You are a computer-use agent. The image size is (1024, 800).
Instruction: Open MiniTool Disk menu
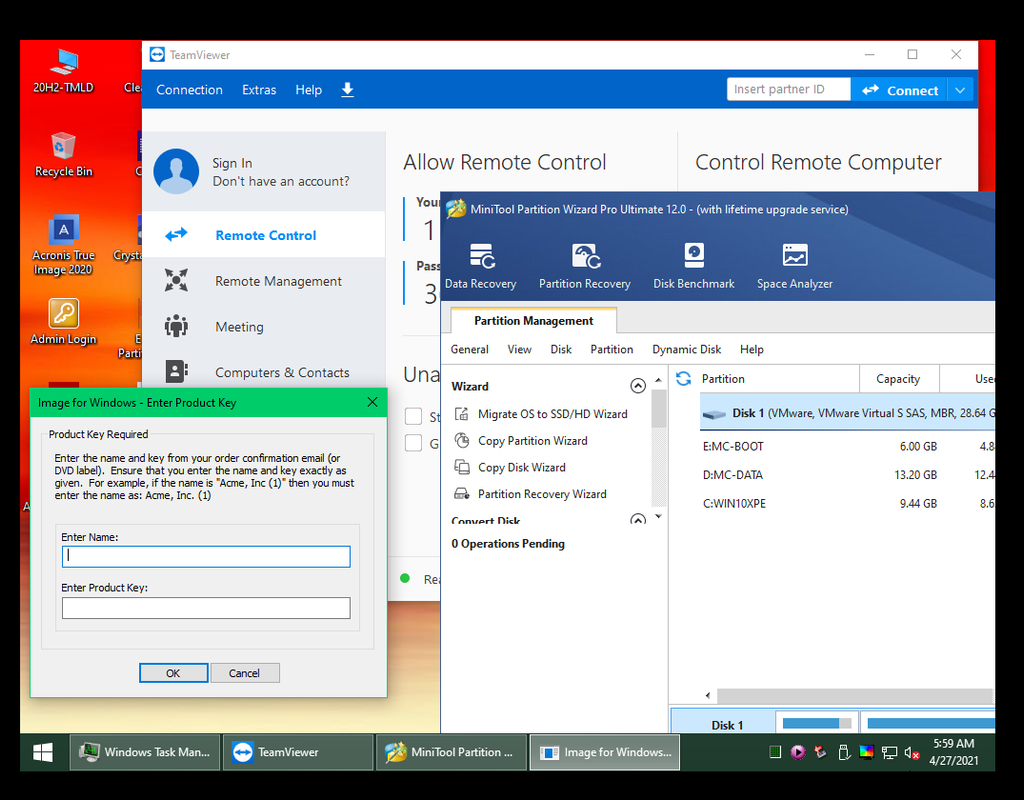[x=560, y=349]
